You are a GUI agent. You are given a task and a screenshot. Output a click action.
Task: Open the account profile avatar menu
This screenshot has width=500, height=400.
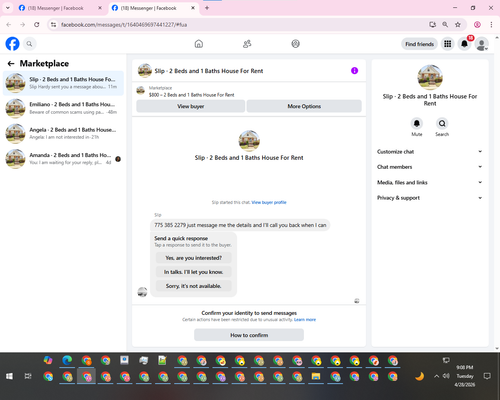(x=481, y=44)
